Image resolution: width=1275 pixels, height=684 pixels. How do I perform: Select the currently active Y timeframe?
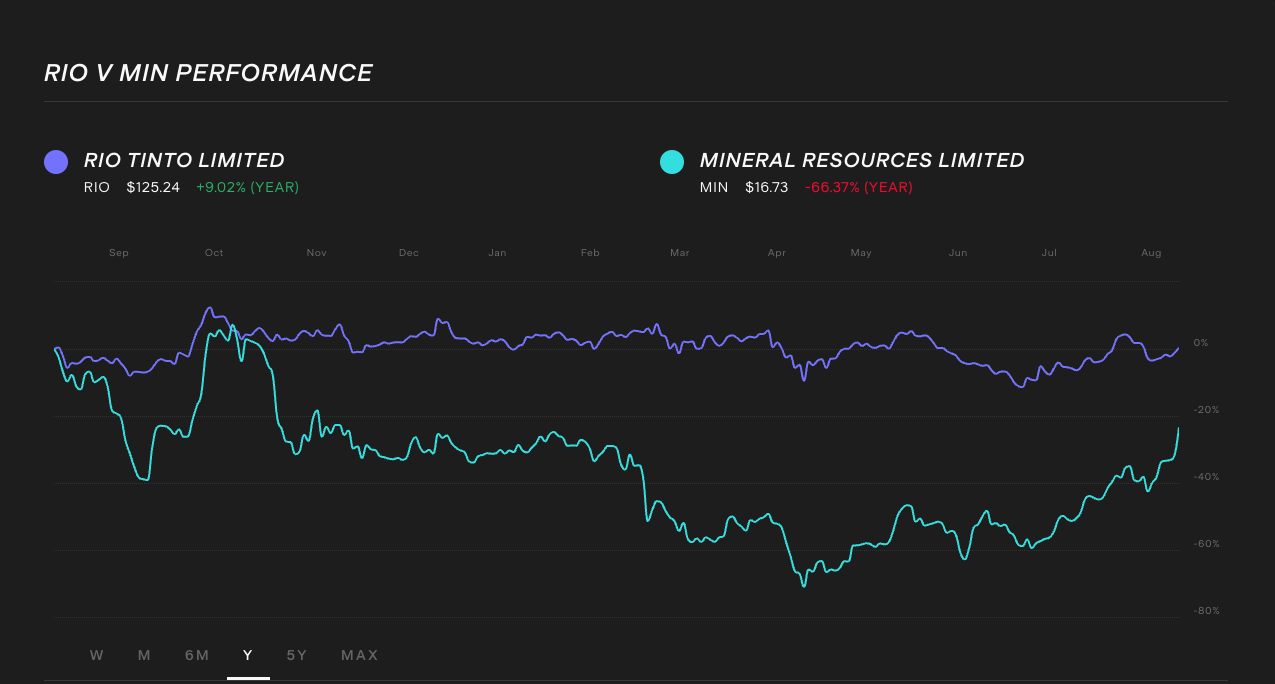[247, 655]
